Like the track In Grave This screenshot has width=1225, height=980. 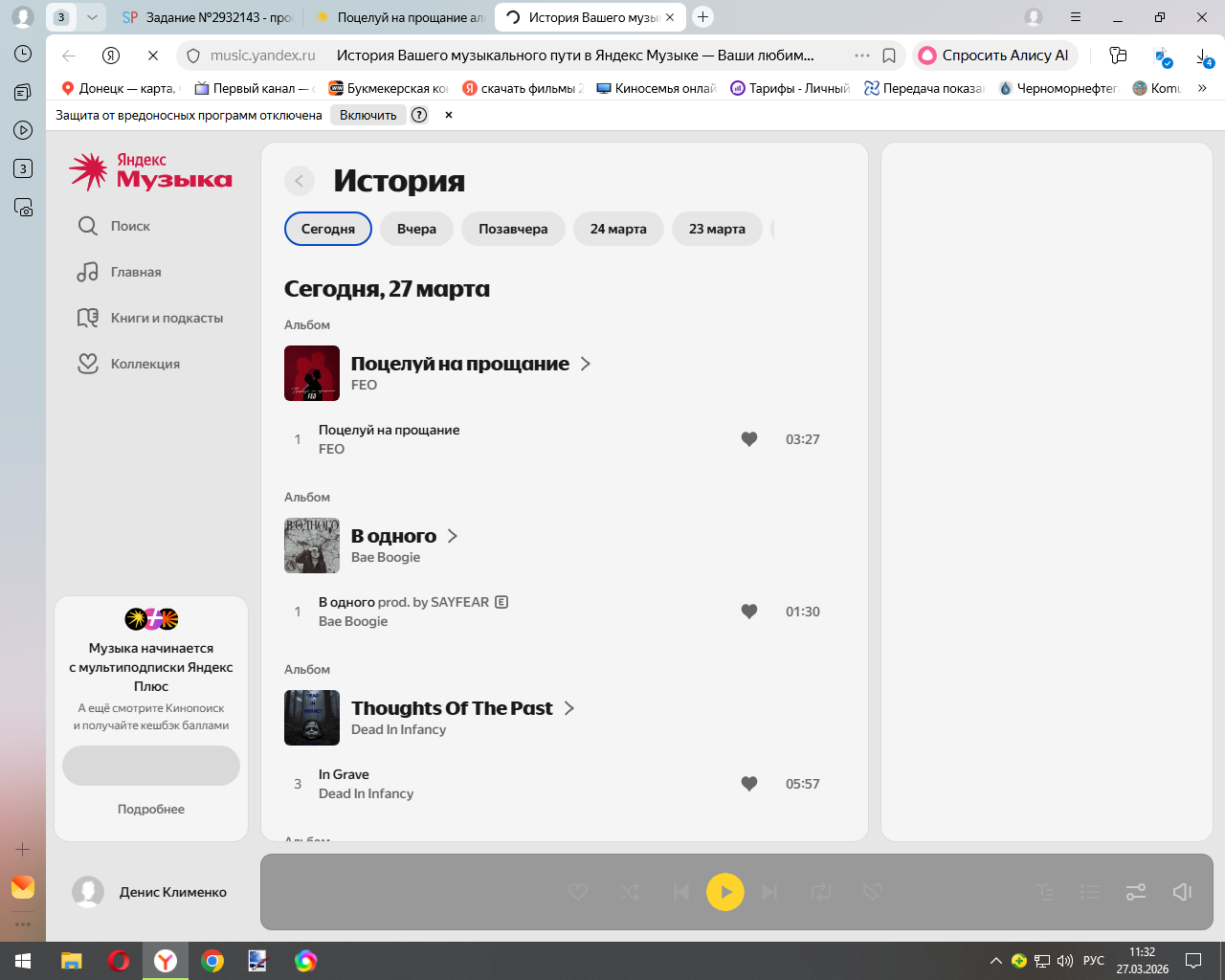tap(749, 784)
